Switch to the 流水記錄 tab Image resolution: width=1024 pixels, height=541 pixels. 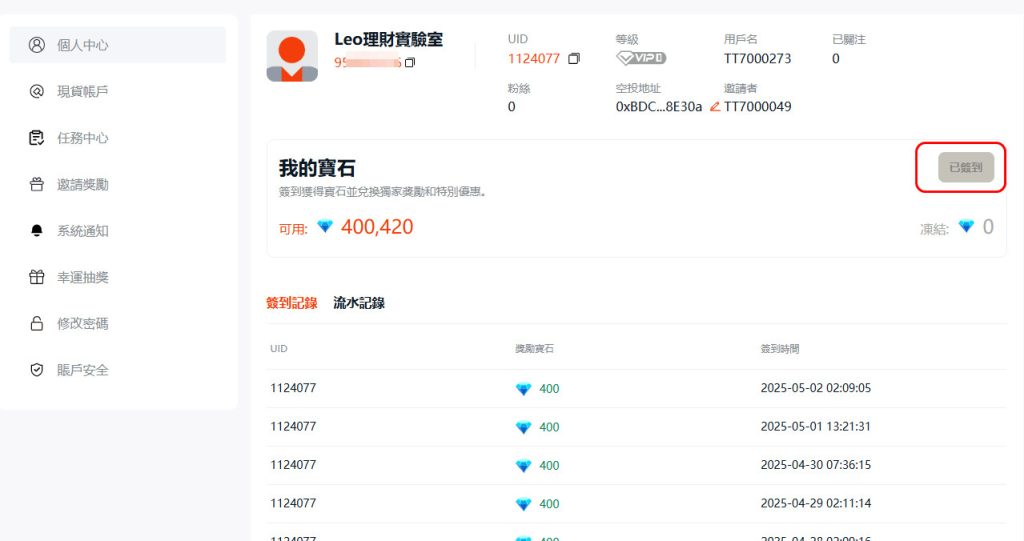359,303
